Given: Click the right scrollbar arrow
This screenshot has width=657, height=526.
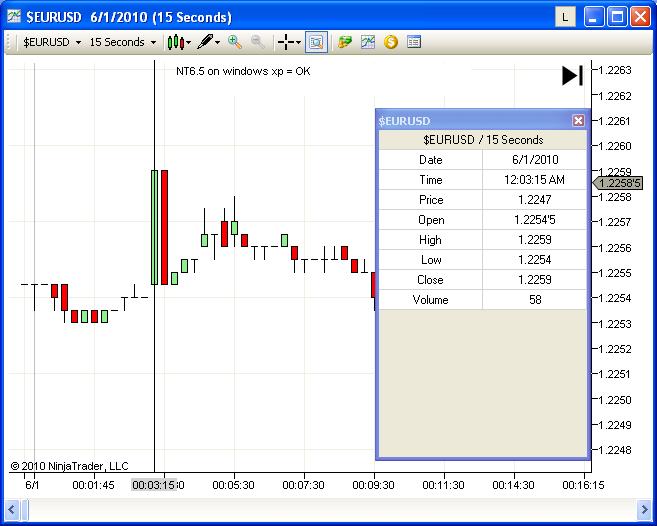Looking at the screenshot, I should (644, 510).
